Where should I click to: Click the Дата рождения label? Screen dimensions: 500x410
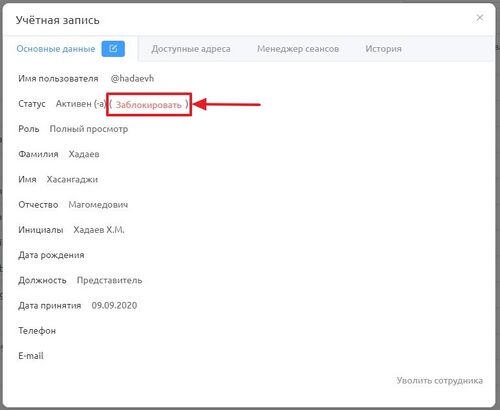[x=51, y=255]
